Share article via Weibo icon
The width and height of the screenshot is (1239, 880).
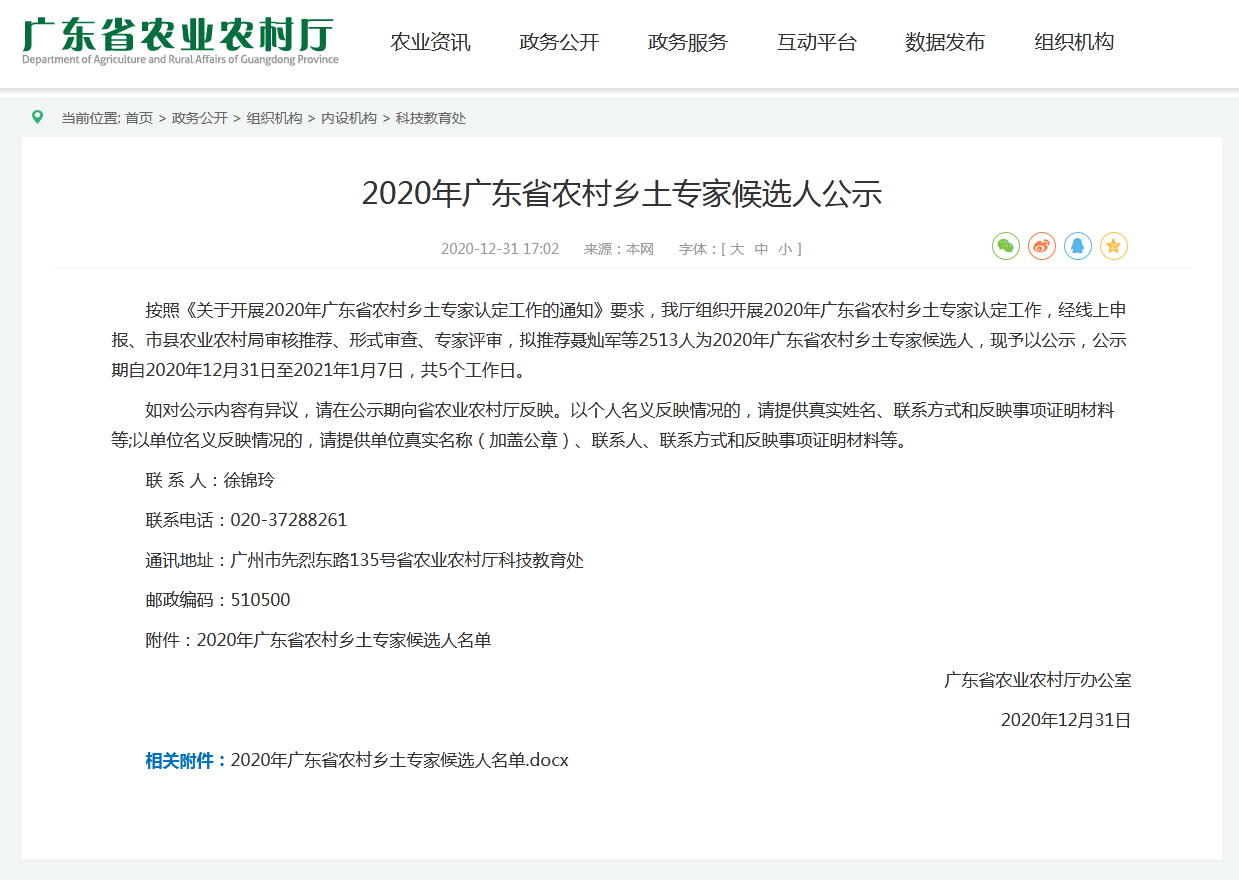(1042, 246)
